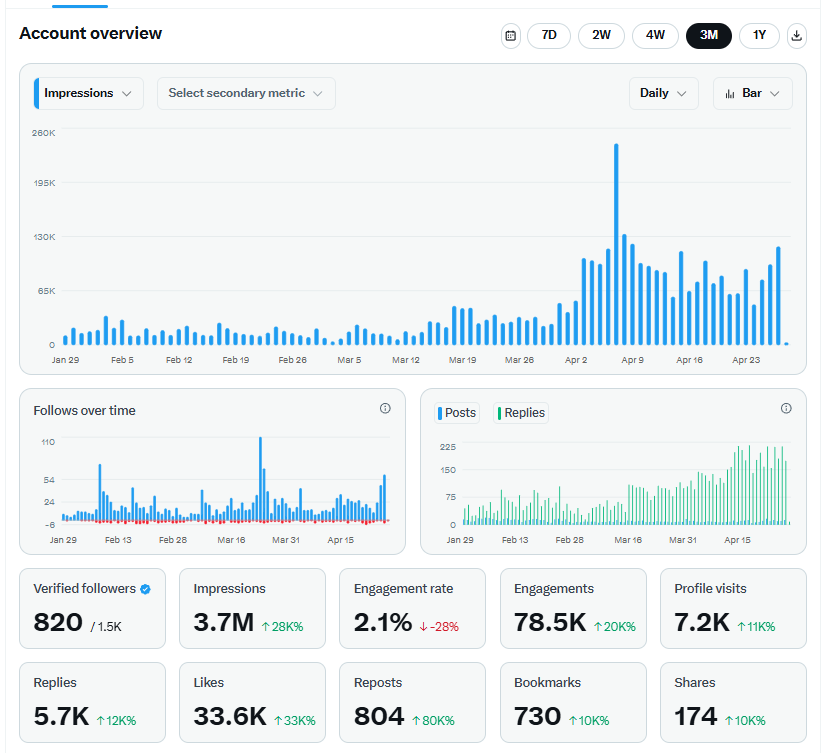Select the 1Y time range

[759, 36]
